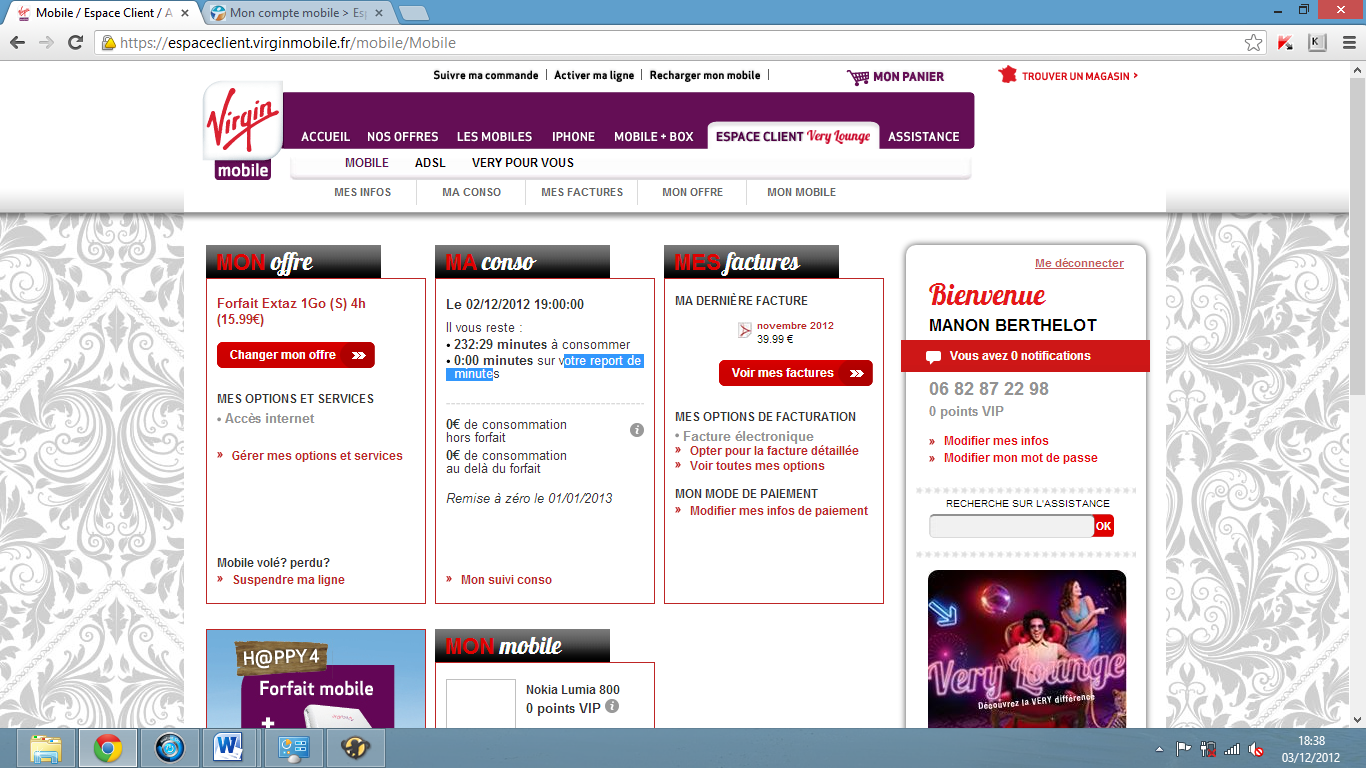Click the H@PPY 4 Forfait mobile banner
The height and width of the screenshot is (768, 1366).
[316, 679]
